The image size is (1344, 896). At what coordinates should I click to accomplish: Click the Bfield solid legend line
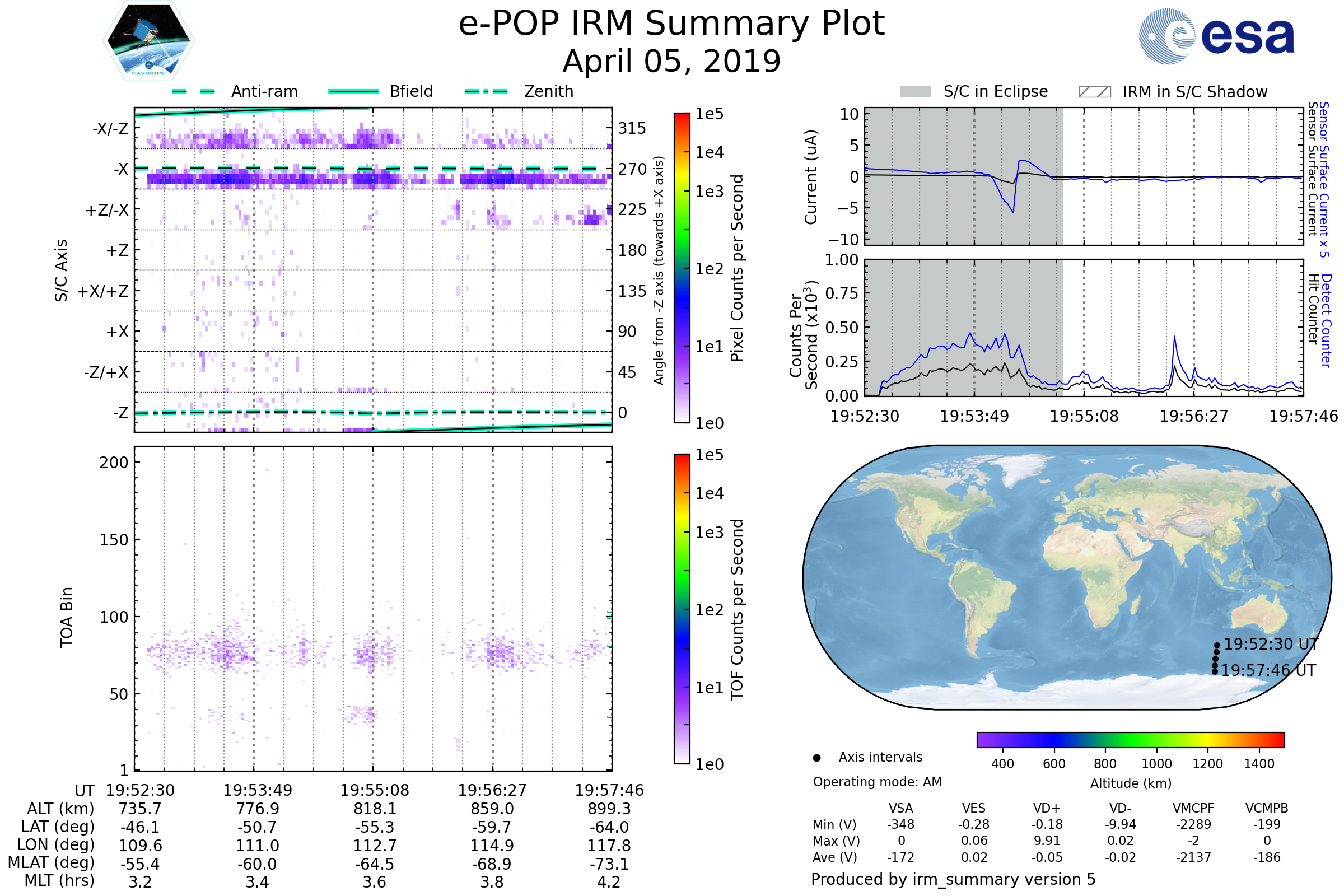click(x=353, y=91)
